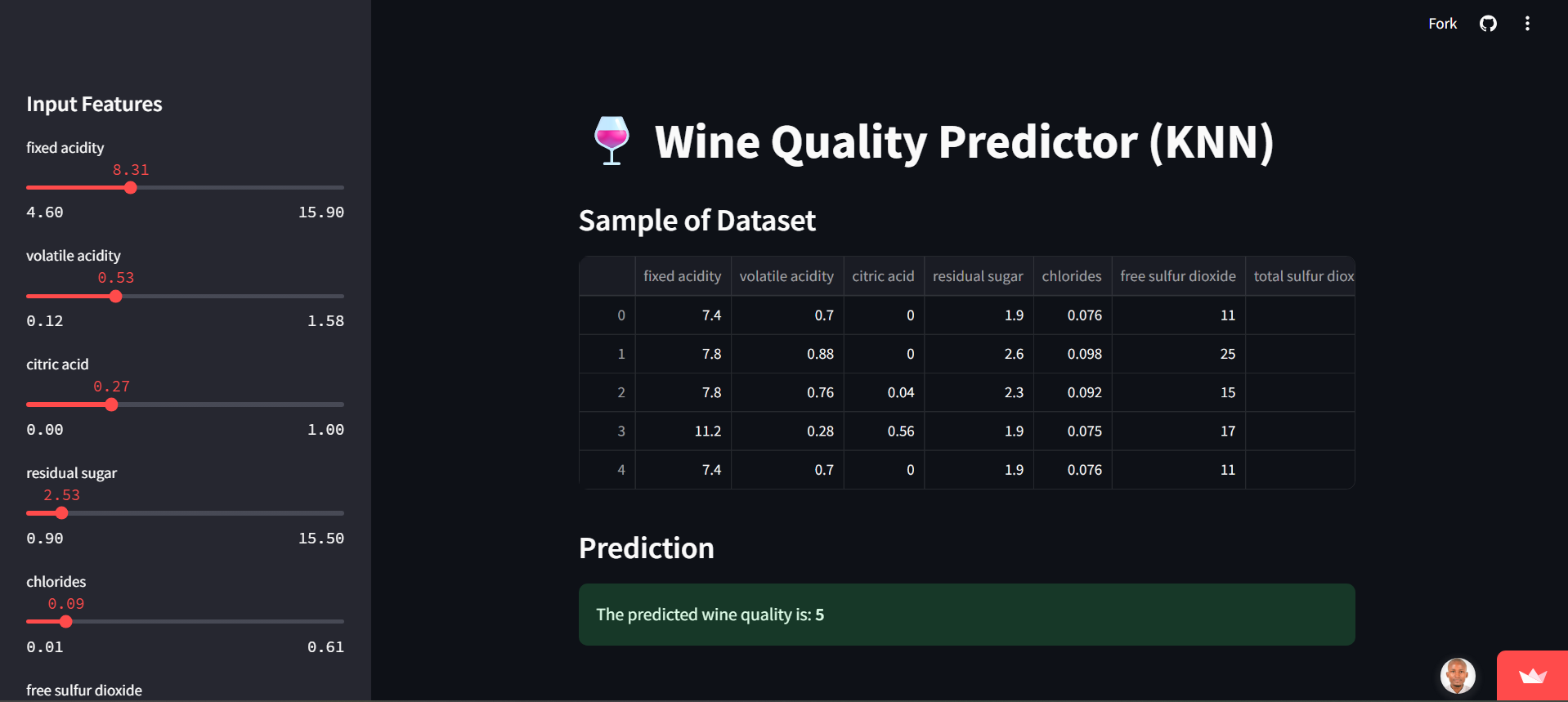Click the wine glass emoji icon
The width and height of the screenshot is (1568, 702).
(612, 141)
